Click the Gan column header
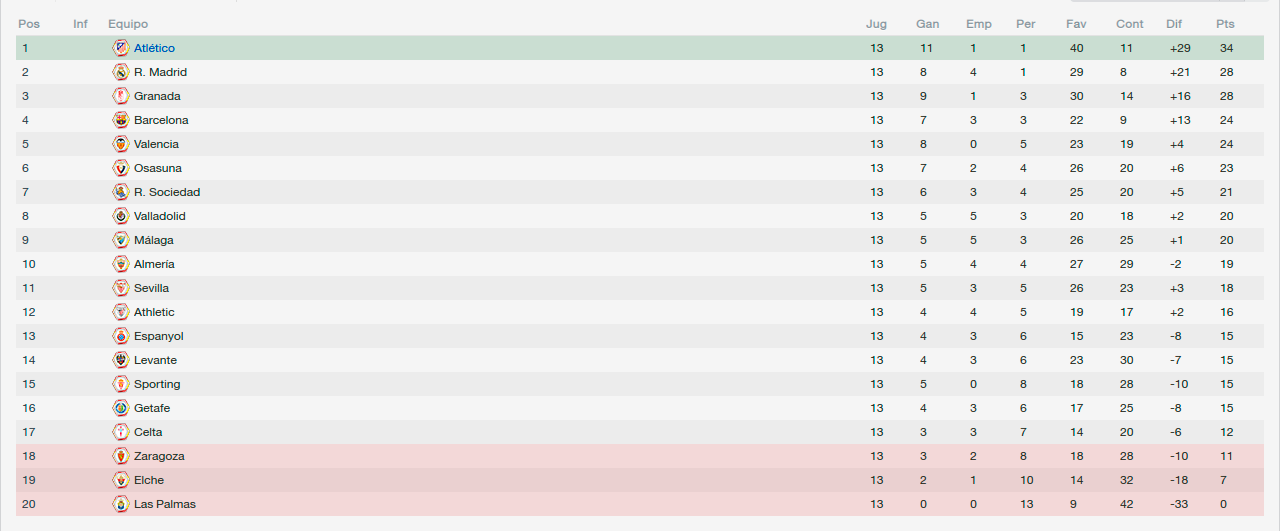 (927, 24)
